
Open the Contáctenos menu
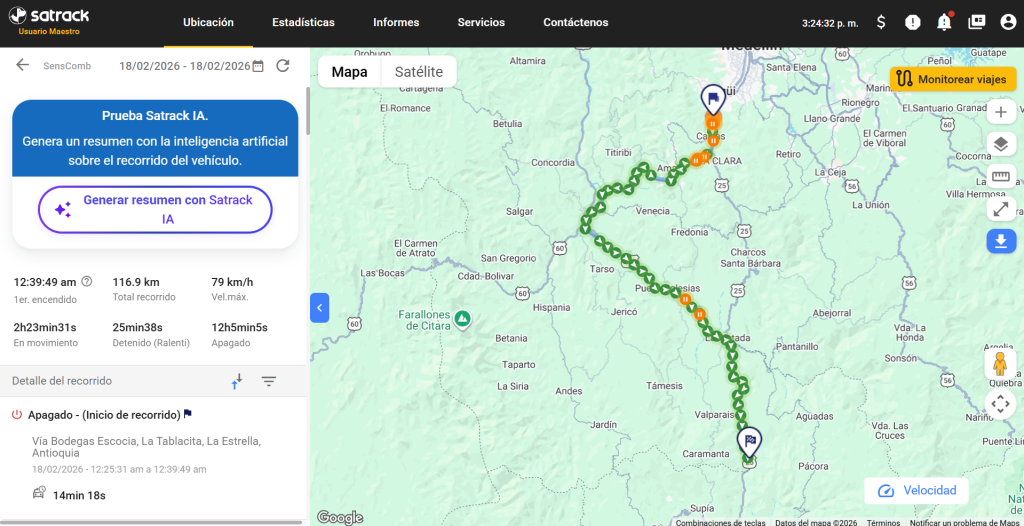coord(575,22)
